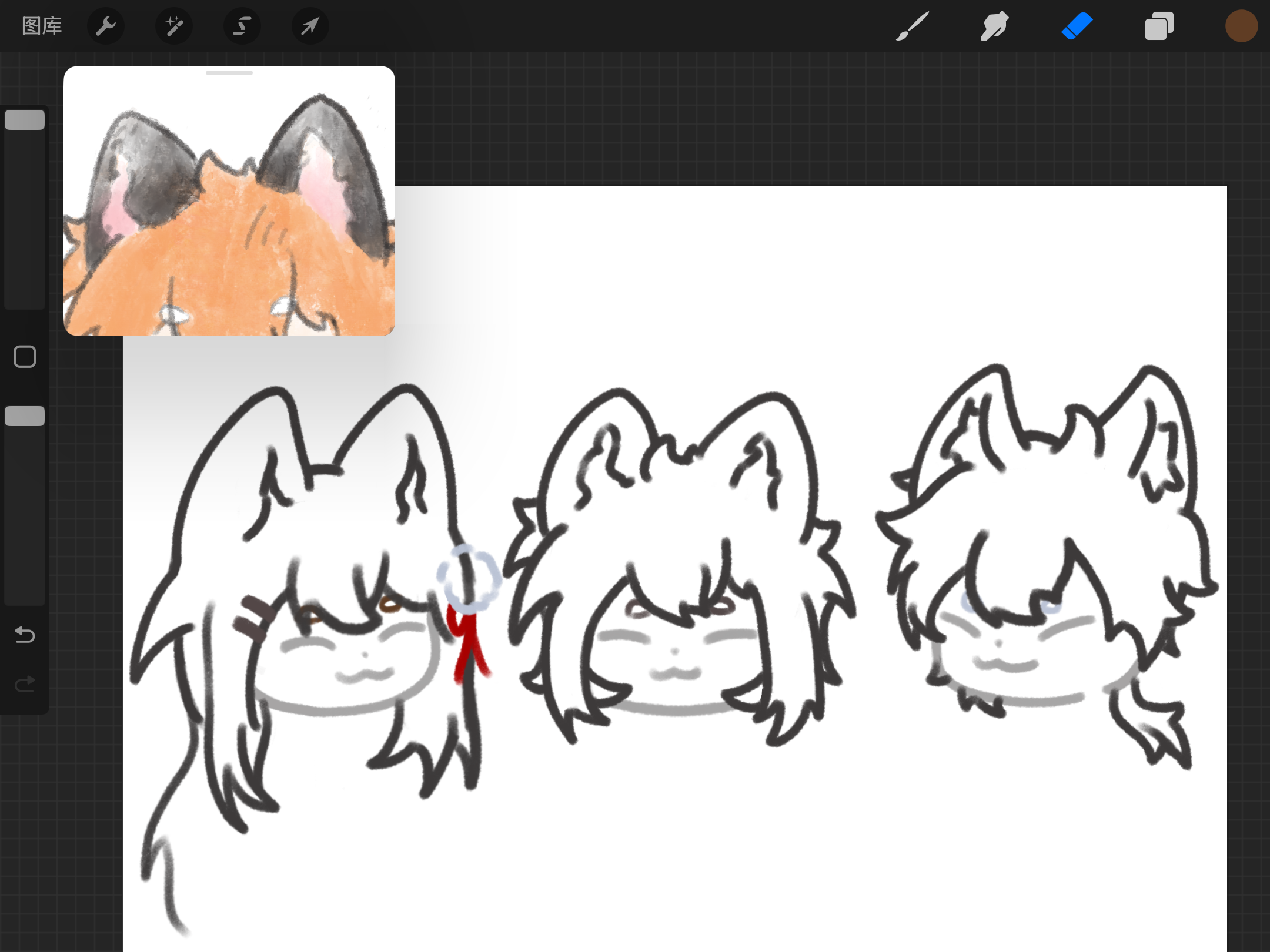Open the Gallery (图库) view
Screen dimensions: 1270x952
pyautogui.click(x=42, y=26)
